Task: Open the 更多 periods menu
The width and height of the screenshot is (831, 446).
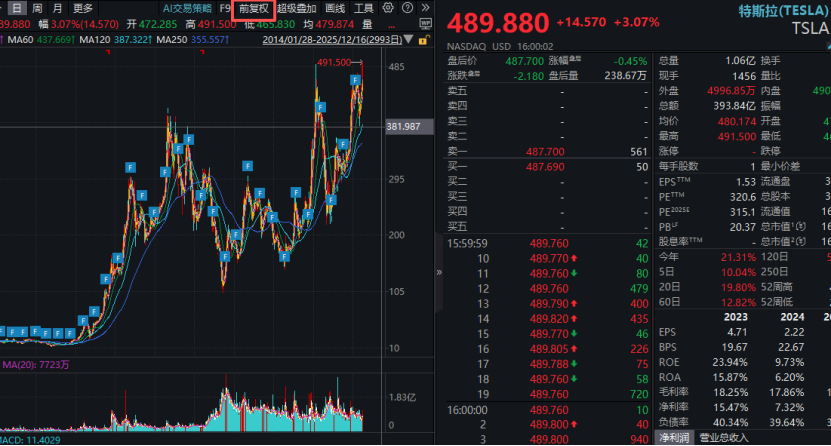Action: [x=83, y=8]
